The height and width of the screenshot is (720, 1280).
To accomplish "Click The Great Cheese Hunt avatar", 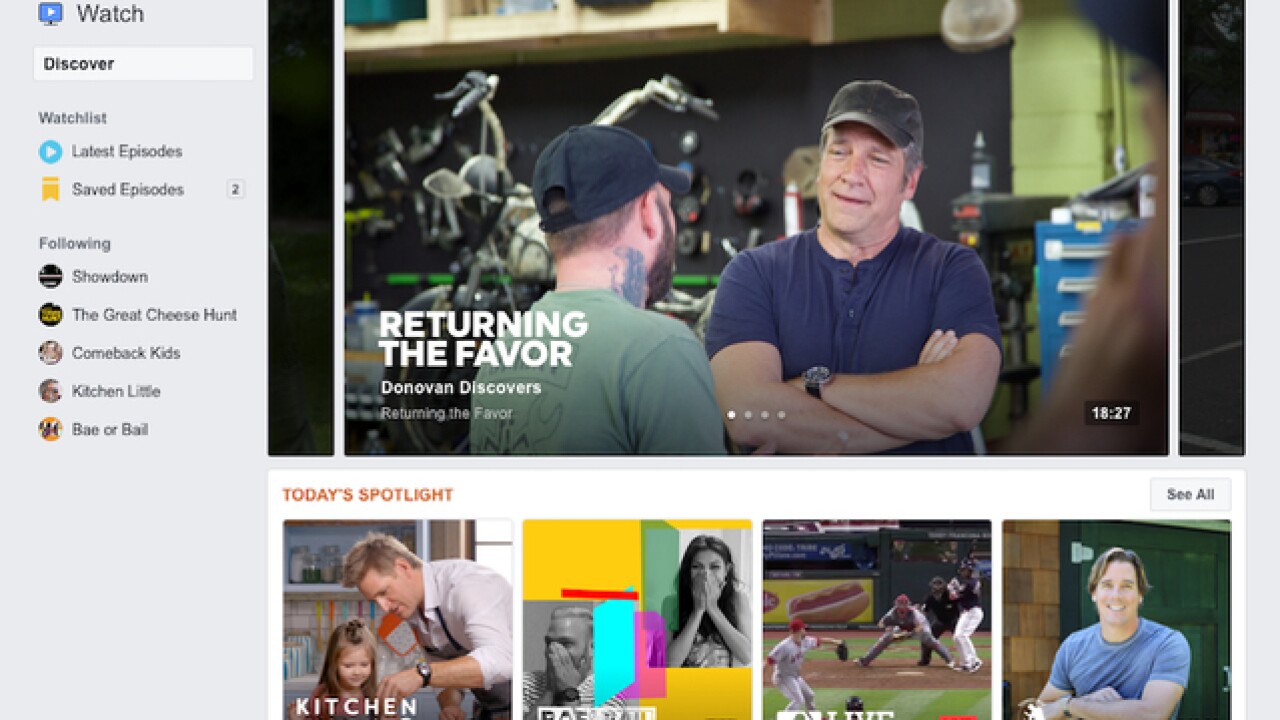I will (50, 315).
